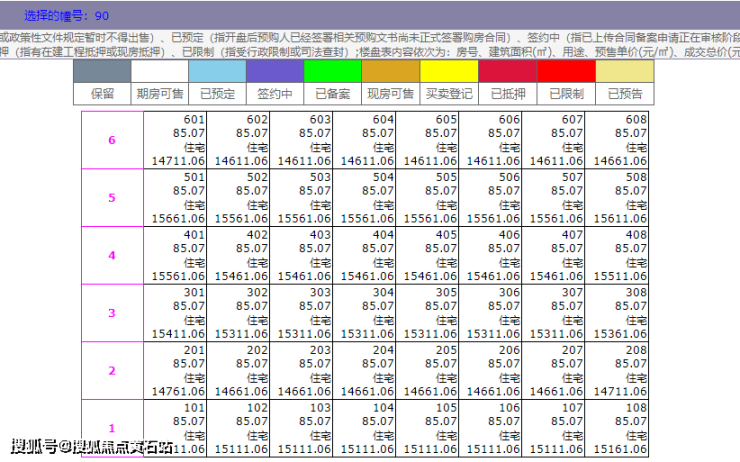Open room 507 cell

pyautogui.click(x=553, y=198)
